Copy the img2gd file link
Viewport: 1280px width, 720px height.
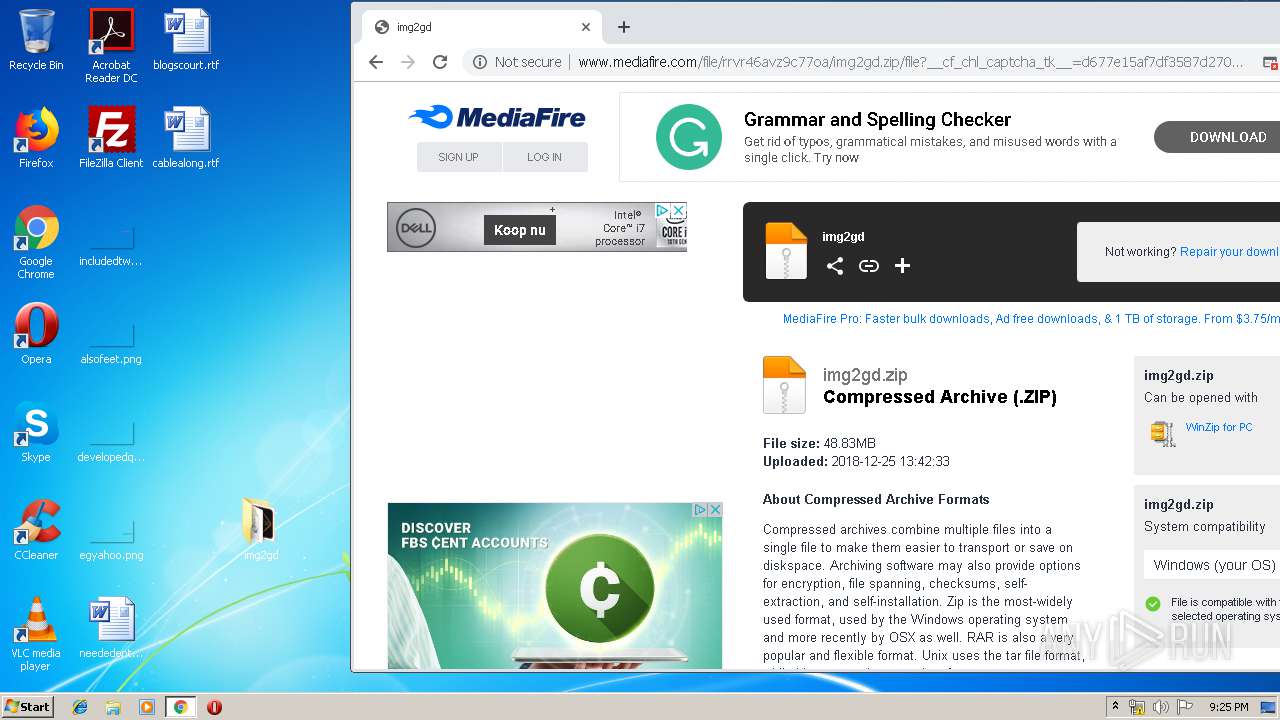pos(869,265)
